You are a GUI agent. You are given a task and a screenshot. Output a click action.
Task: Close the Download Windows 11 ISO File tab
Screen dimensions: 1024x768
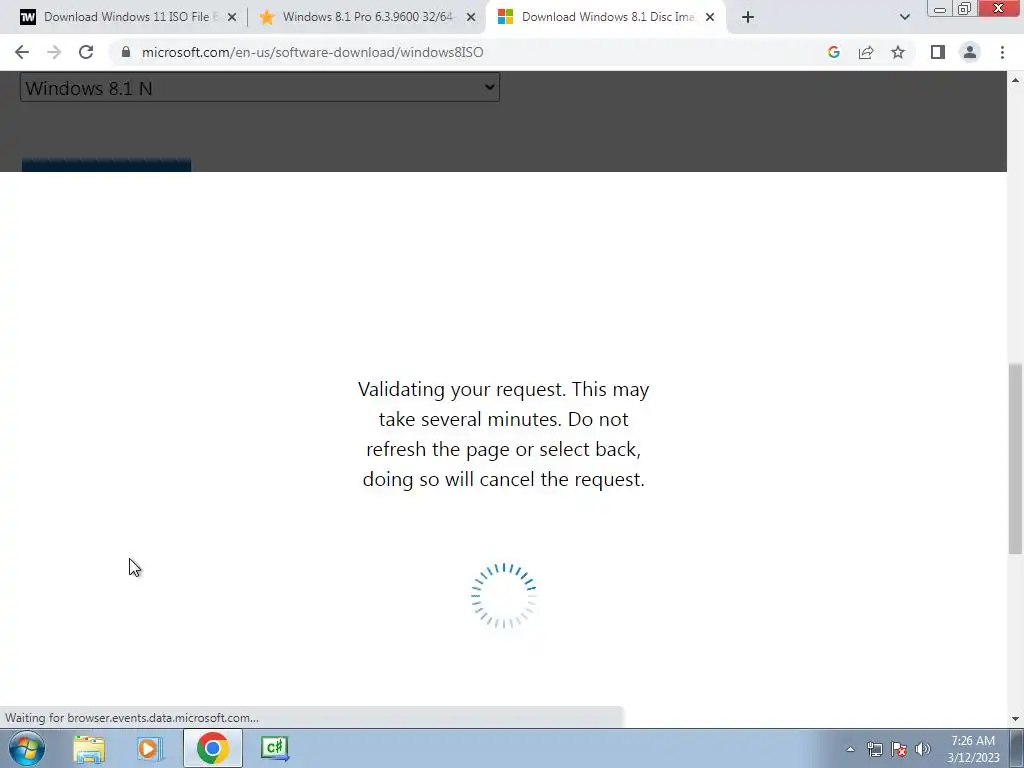point(232,17)
